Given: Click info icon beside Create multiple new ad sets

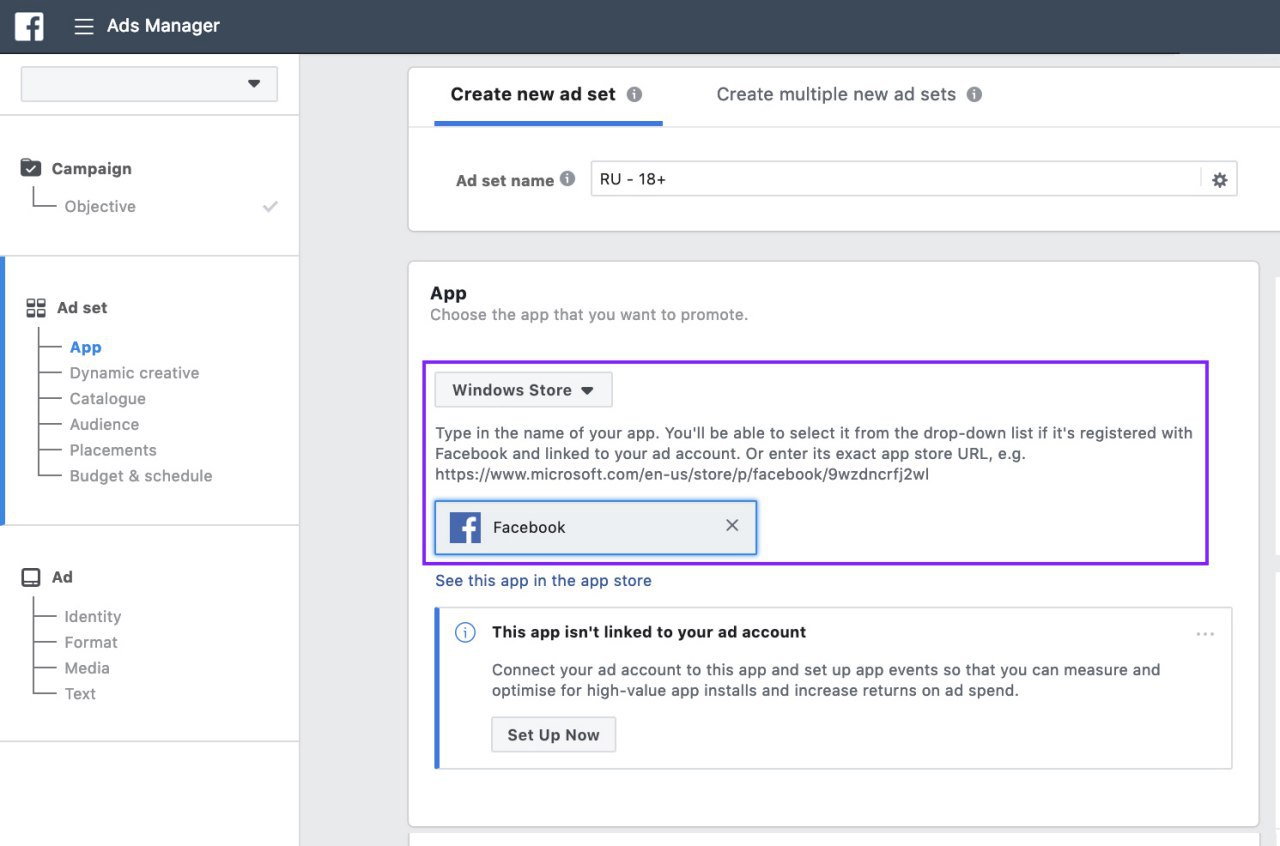Looking at the screenshot, I should (x=974, y=94).
